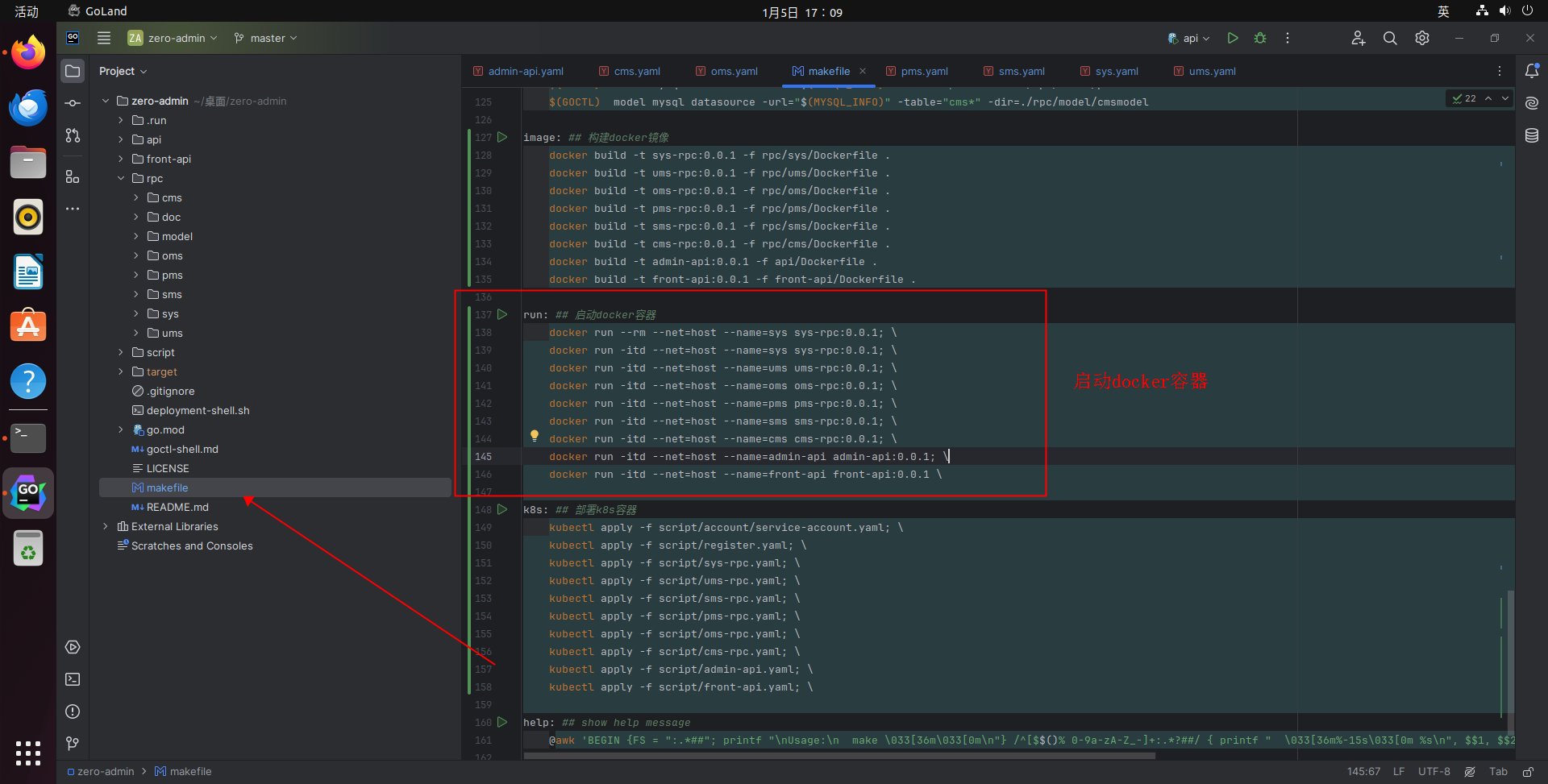Open the AI Assistant panel
Screen dimensions: 1548x784
click(x=1532, y=103)
